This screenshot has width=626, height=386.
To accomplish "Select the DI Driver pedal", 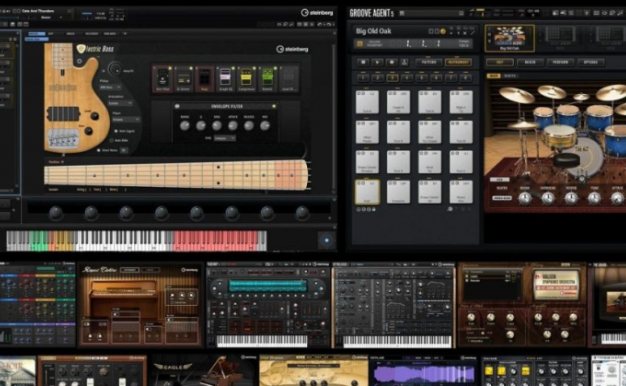I will 184,79.
